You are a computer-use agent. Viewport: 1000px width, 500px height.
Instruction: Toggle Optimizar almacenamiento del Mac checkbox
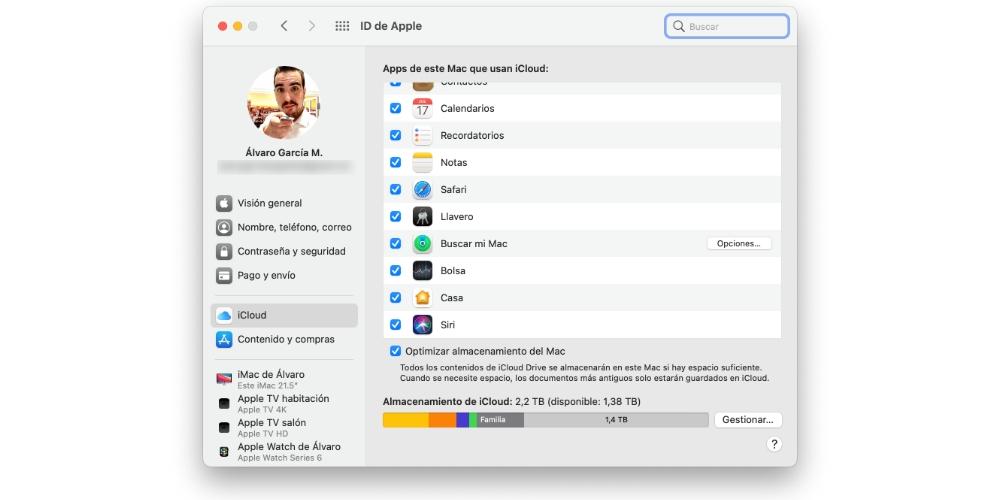[395, 351]
